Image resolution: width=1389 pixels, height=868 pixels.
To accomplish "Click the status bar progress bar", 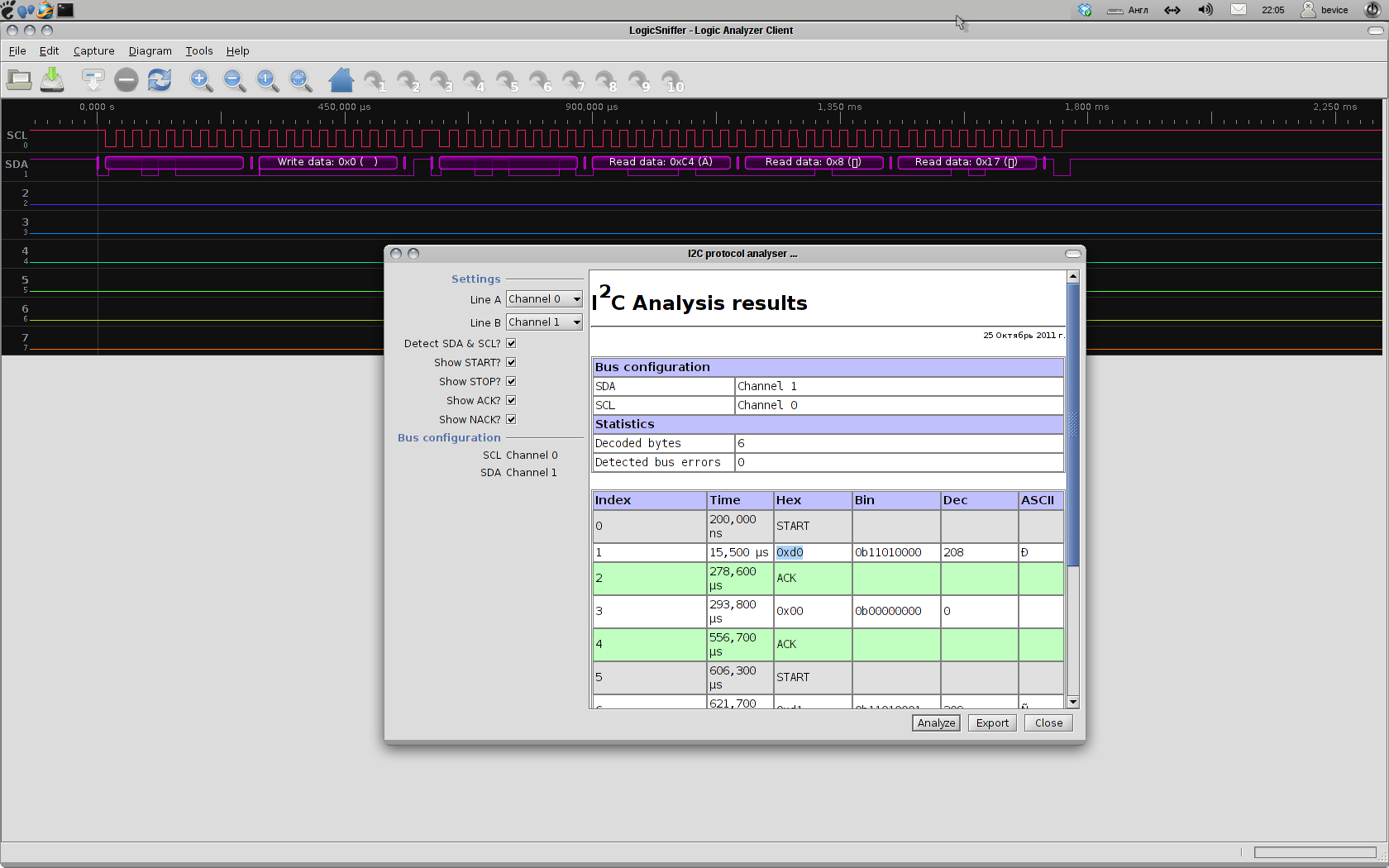I will [x=1315, y=852].
